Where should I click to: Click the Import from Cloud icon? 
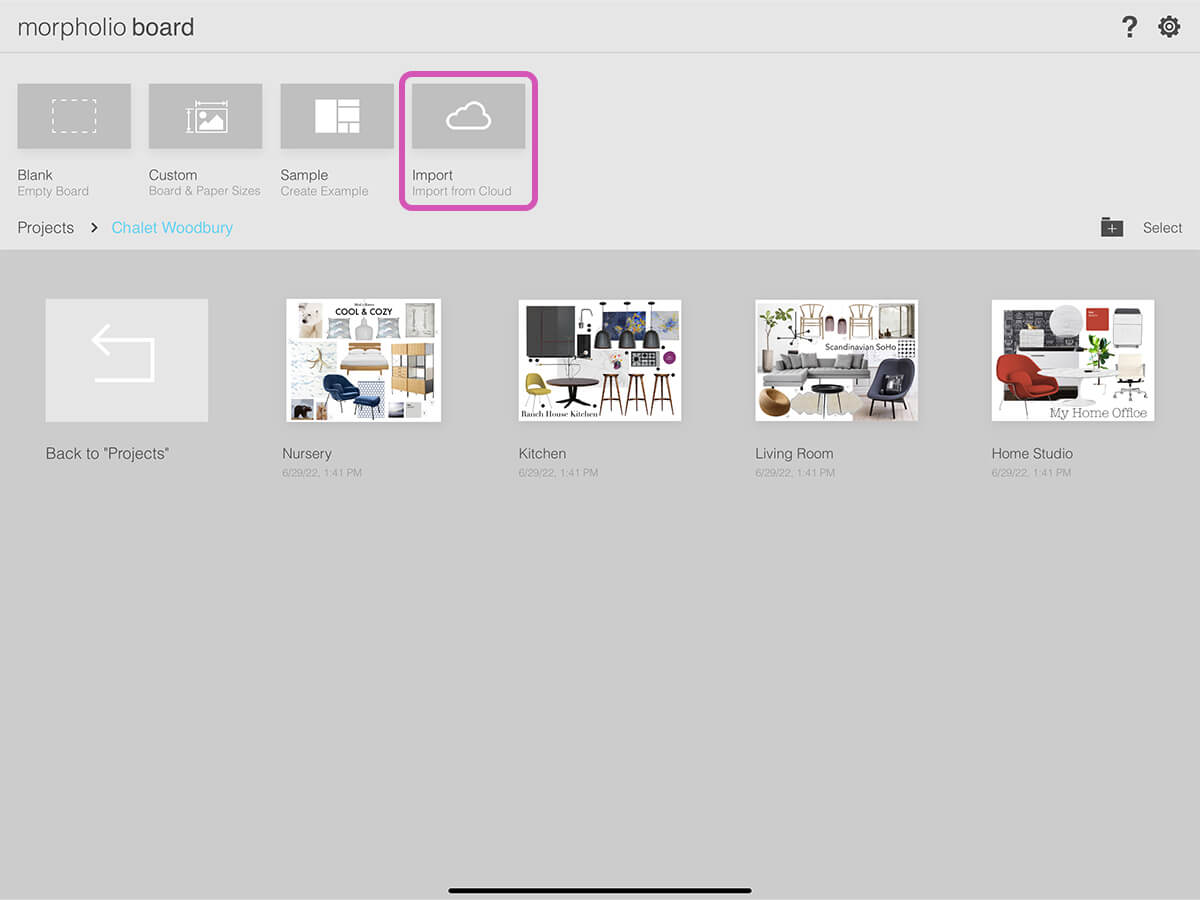point(468,117)
